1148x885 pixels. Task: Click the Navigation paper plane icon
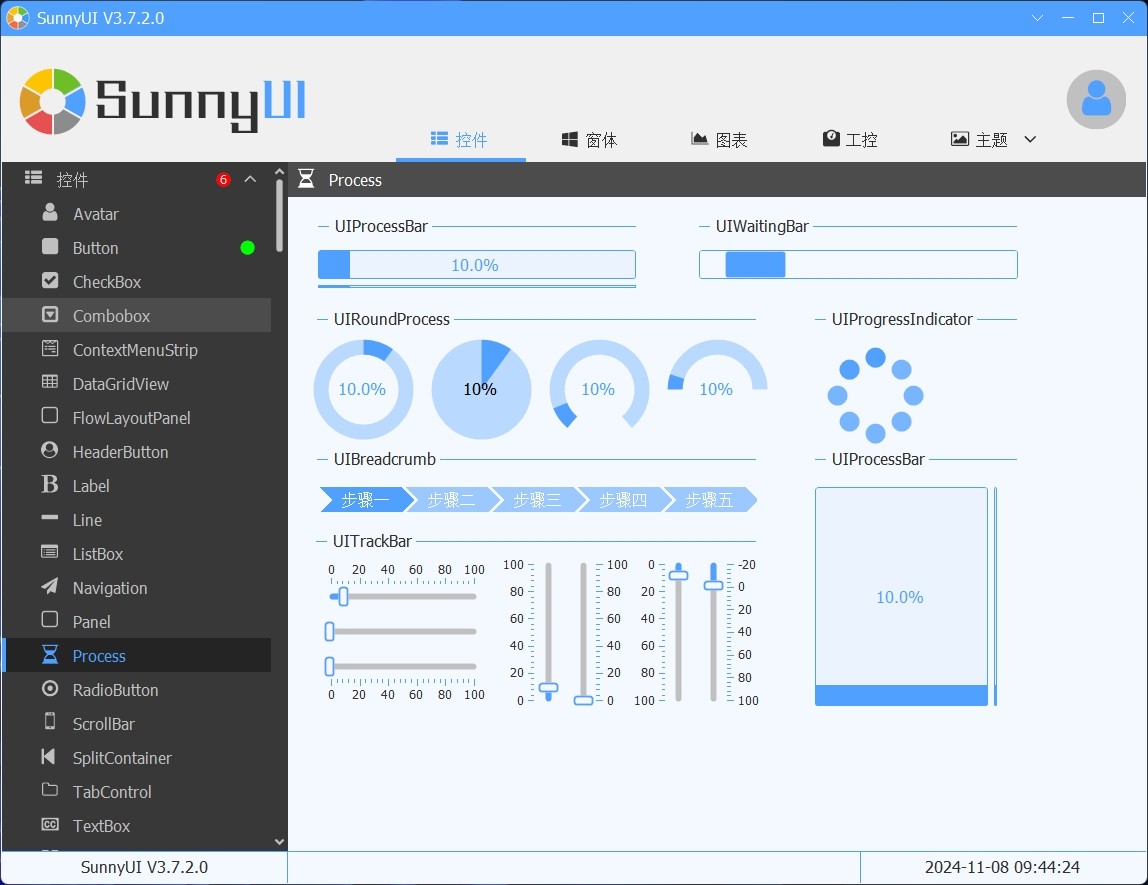[50, 587]
